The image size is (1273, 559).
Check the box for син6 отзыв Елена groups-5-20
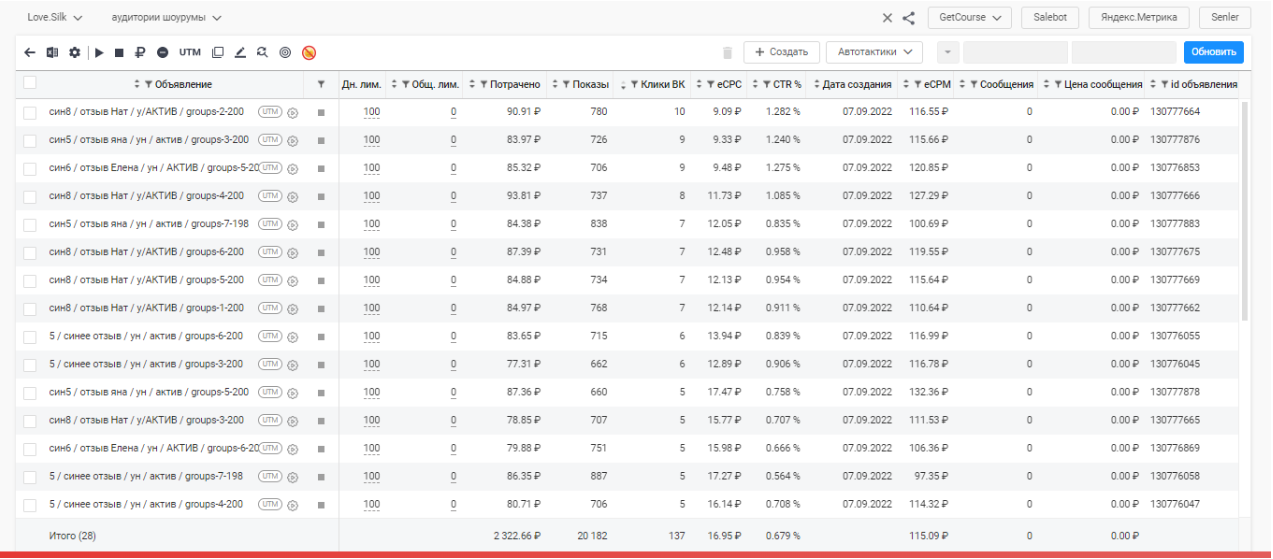point(30,169)
